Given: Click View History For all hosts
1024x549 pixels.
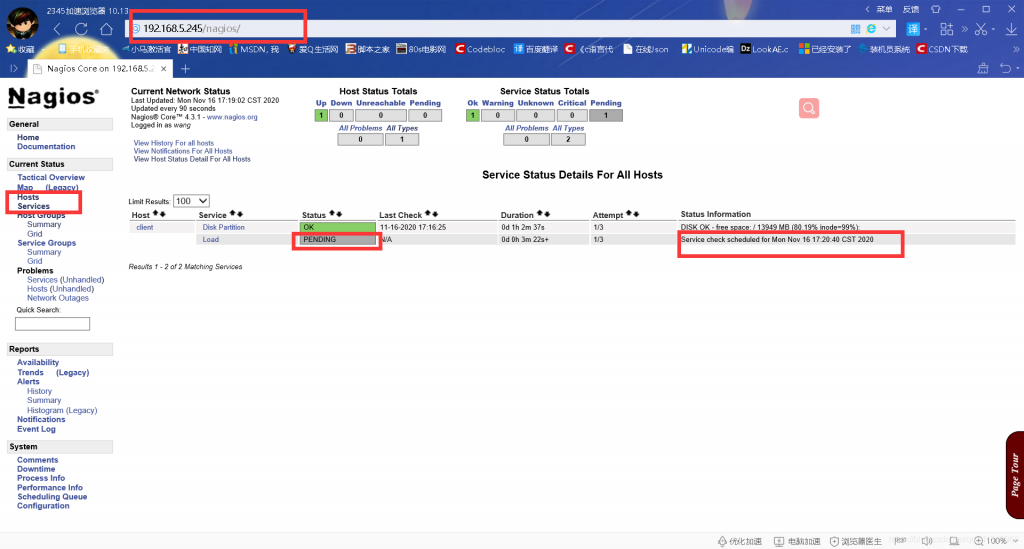Looking at the screenshot, I should pos(173,143).
